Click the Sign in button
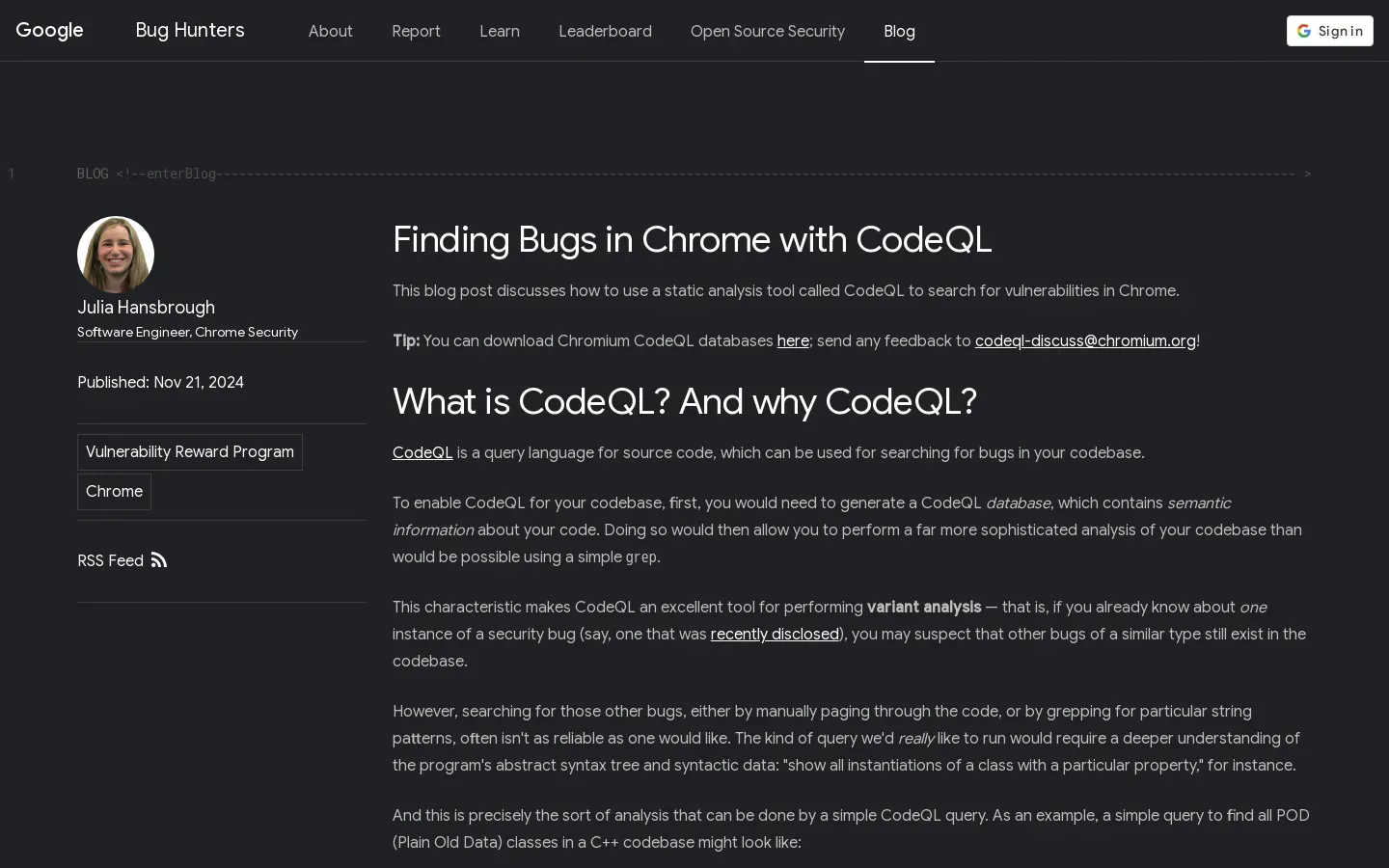This screenshot has height=868, width=1389. (x=1329, y=31)
